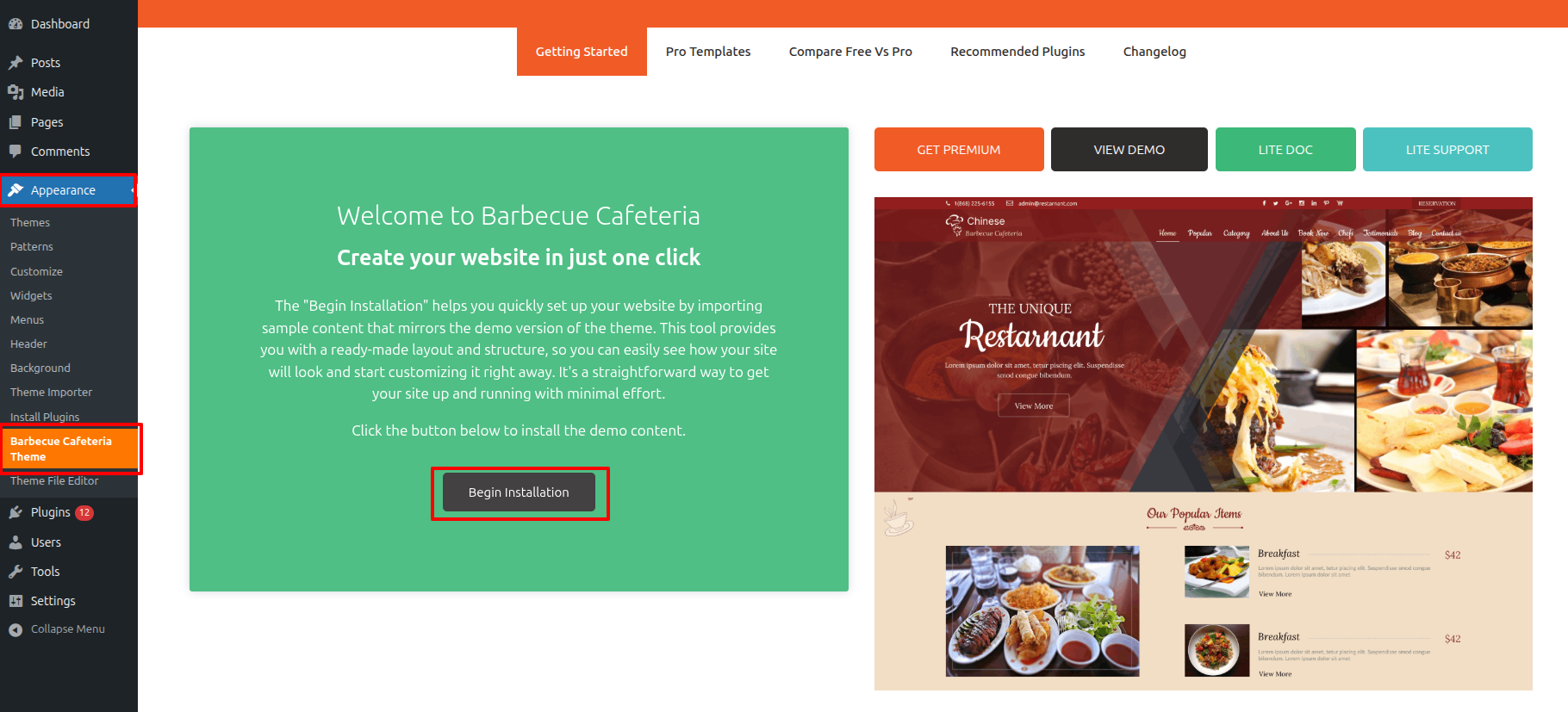Click the Settings sliders icon

(x=16, y=601)
